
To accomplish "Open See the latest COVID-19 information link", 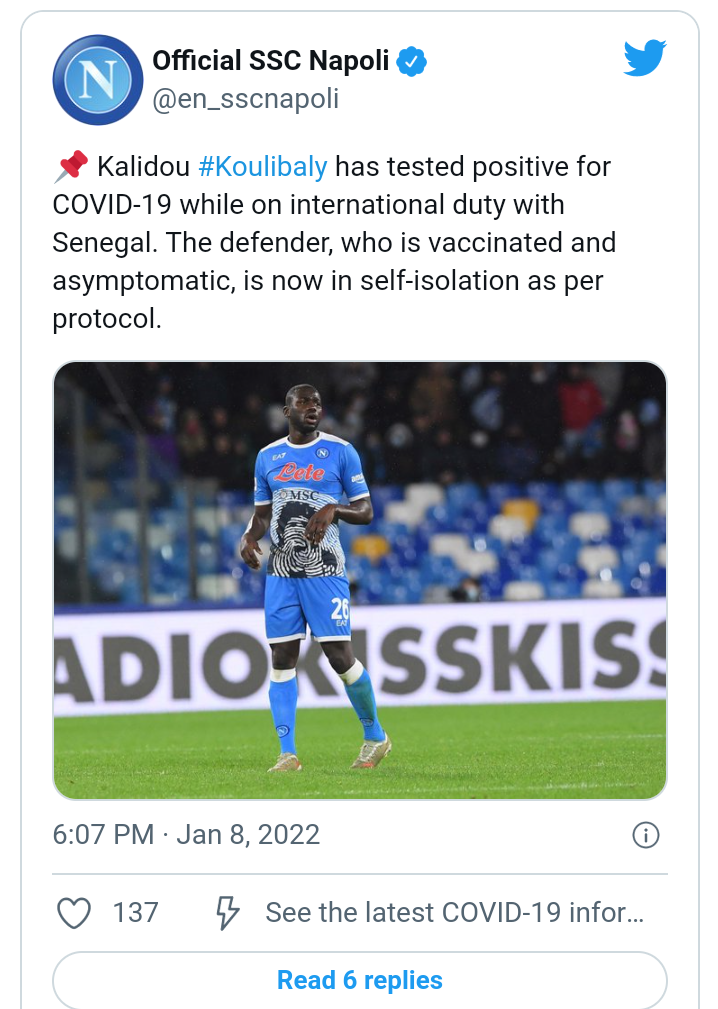I will click(454, 912).
